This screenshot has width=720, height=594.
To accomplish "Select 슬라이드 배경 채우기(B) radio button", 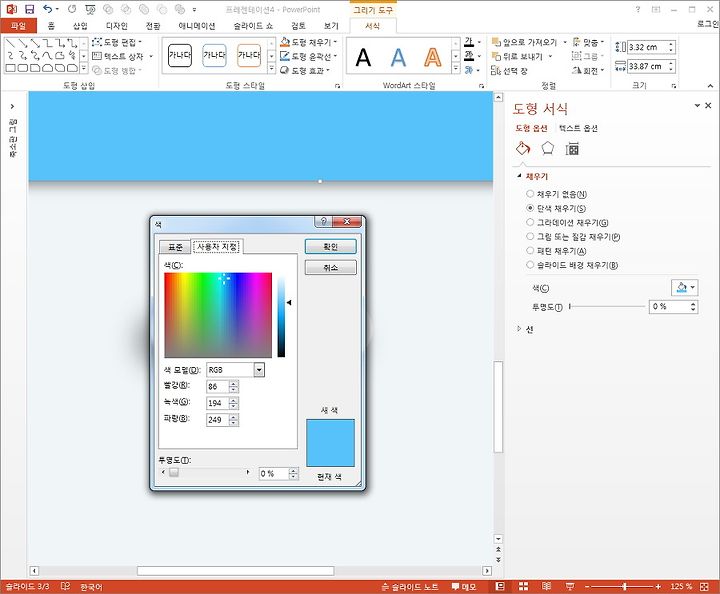I will tap(530, 265).
